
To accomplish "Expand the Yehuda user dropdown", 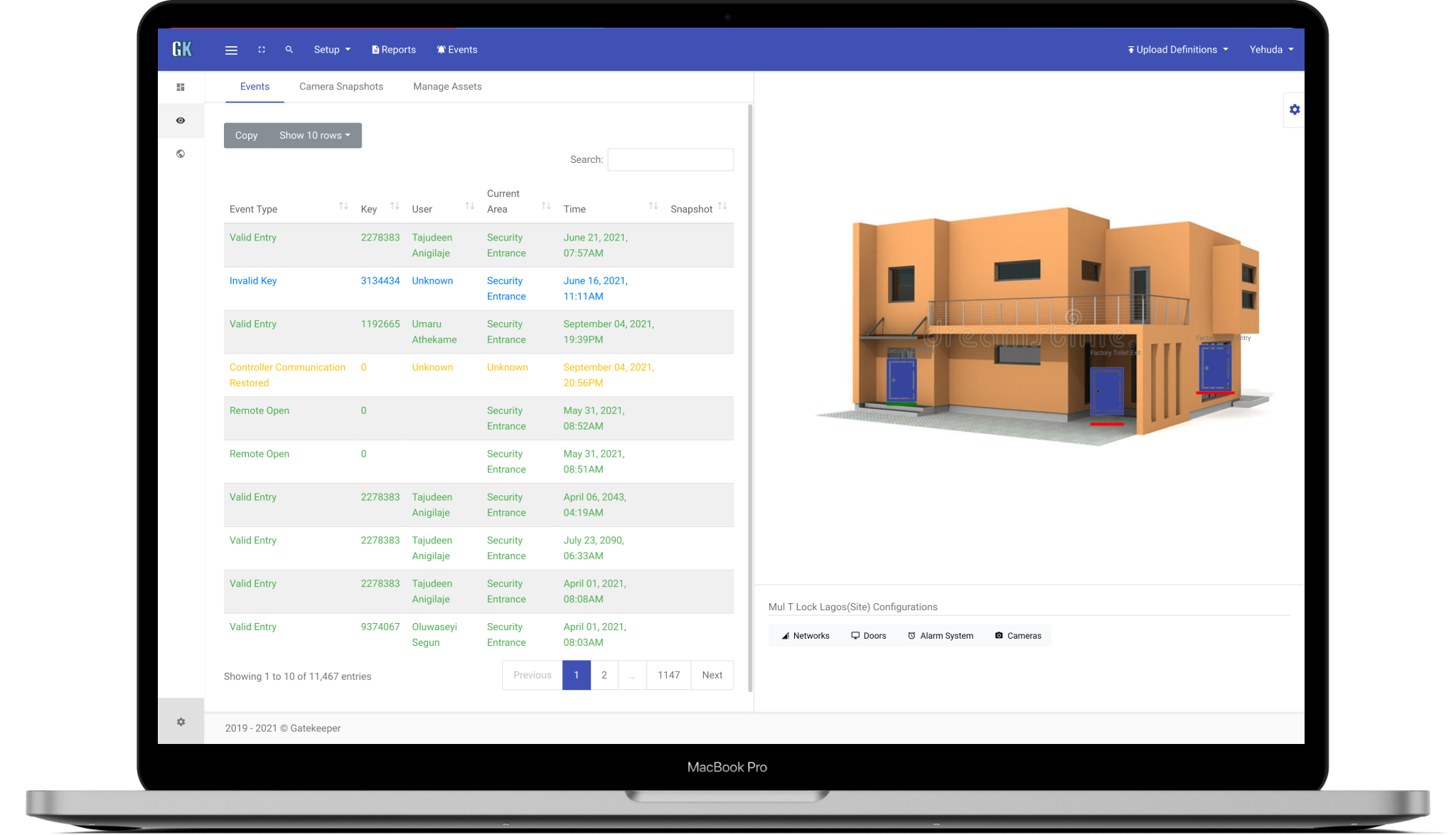I will 1271,49.
